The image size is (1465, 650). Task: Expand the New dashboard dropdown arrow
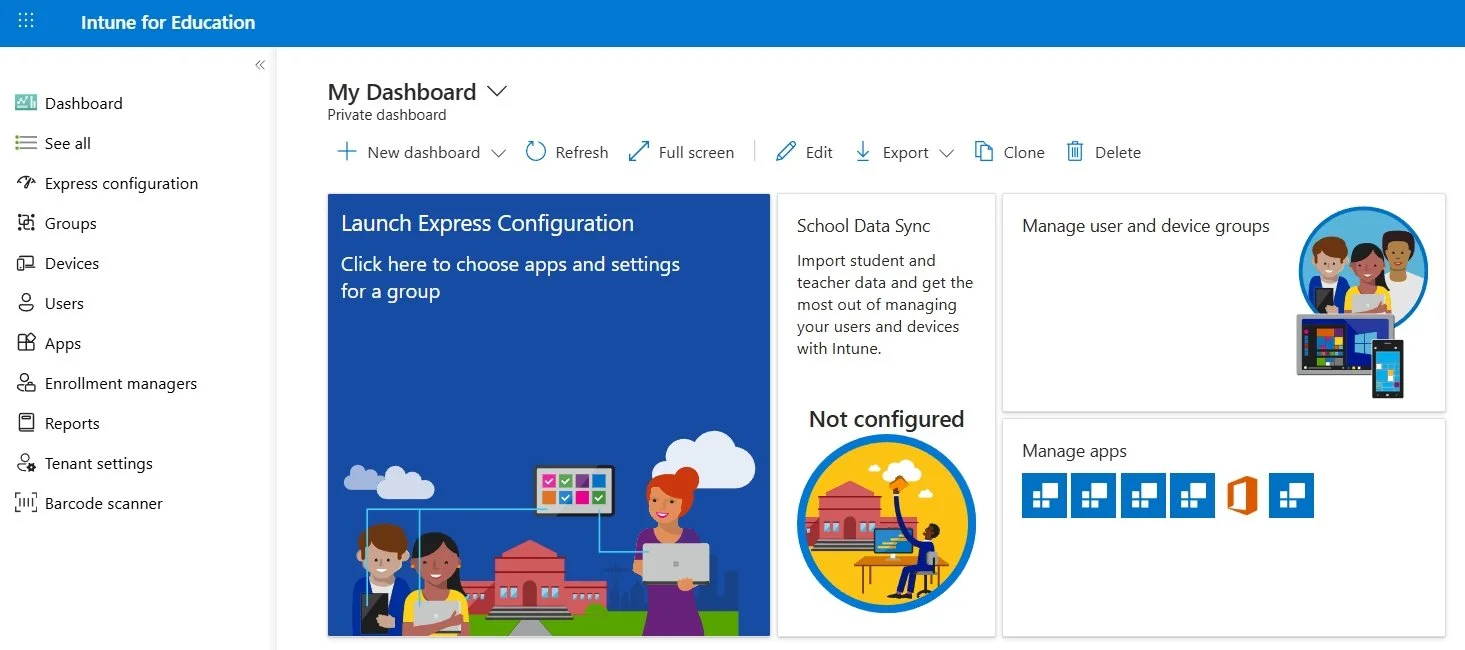498,153
